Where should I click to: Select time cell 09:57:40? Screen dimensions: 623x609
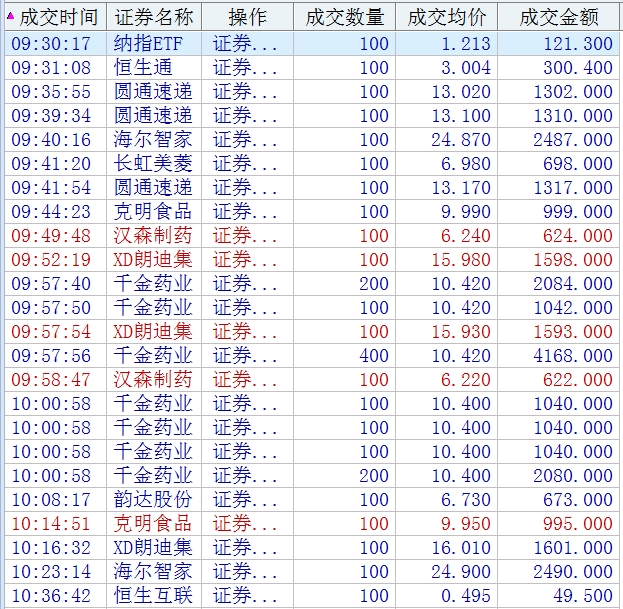pos(51,284)
